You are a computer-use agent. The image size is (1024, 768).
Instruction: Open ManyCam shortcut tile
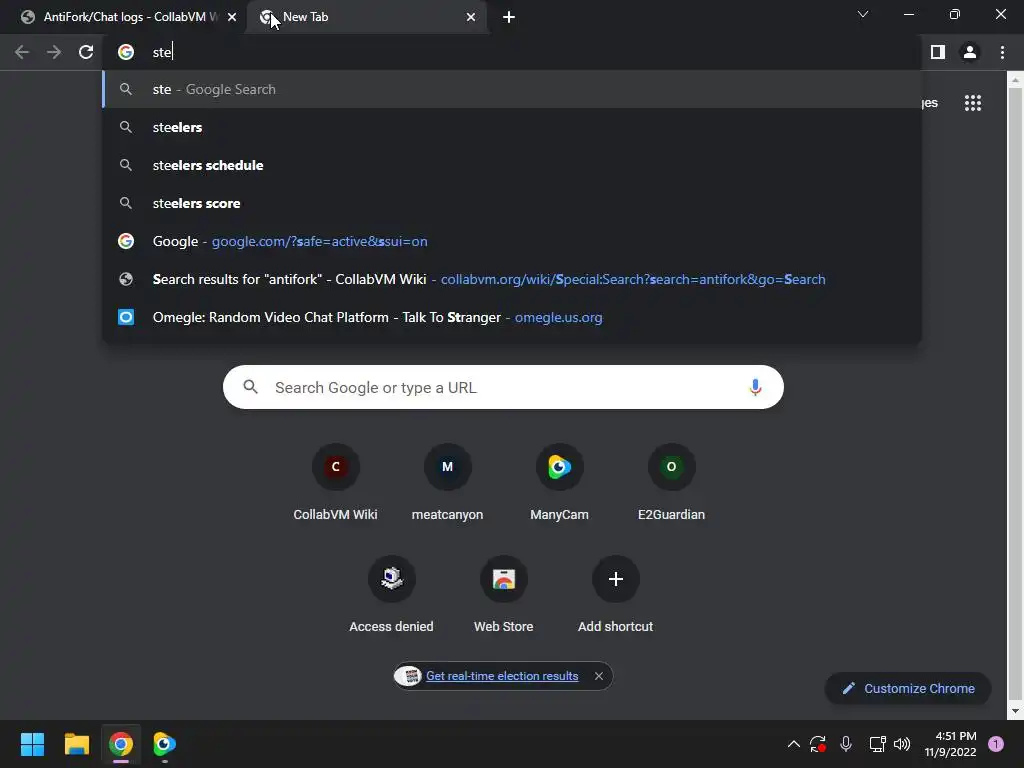point(559,483)
